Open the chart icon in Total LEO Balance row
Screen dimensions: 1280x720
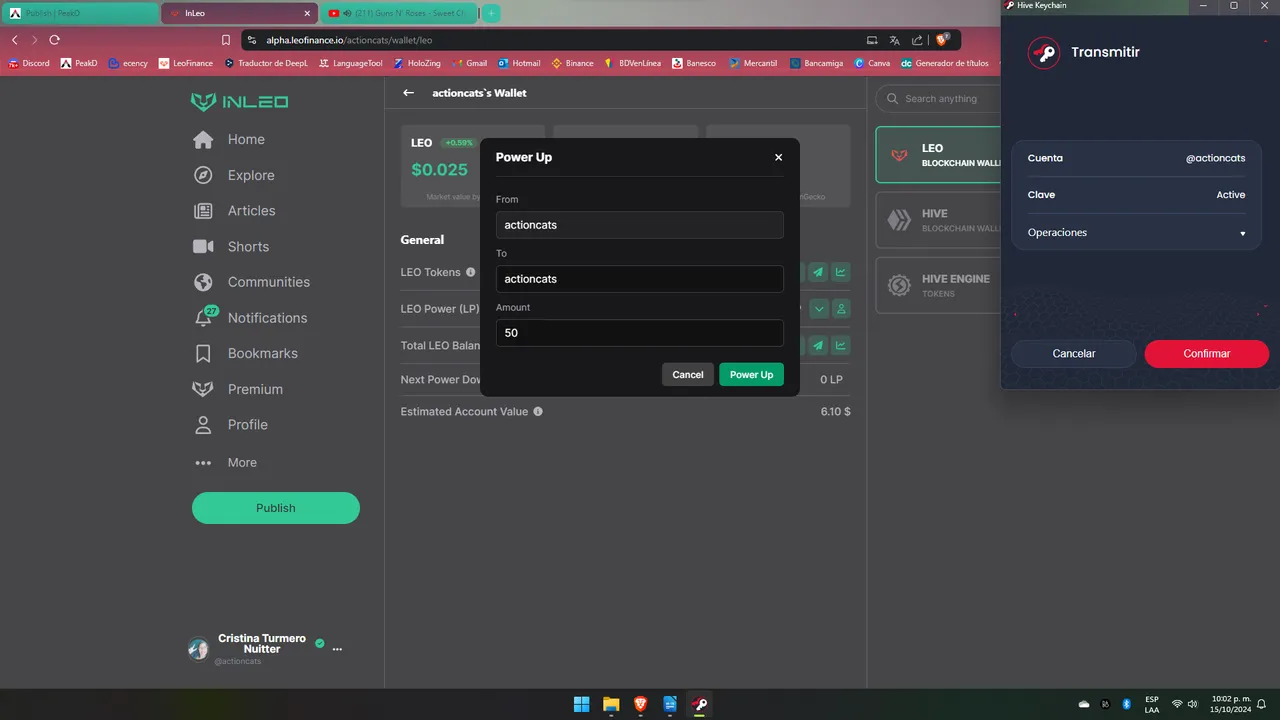pos(841,346)
